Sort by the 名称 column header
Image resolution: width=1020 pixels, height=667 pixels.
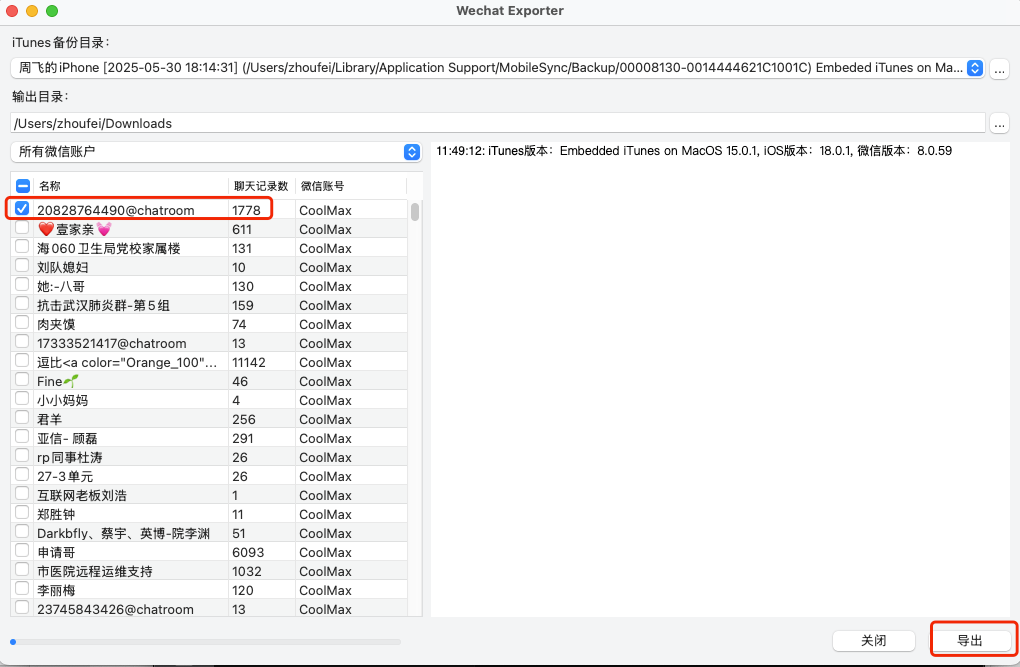(x=131, y=186)
